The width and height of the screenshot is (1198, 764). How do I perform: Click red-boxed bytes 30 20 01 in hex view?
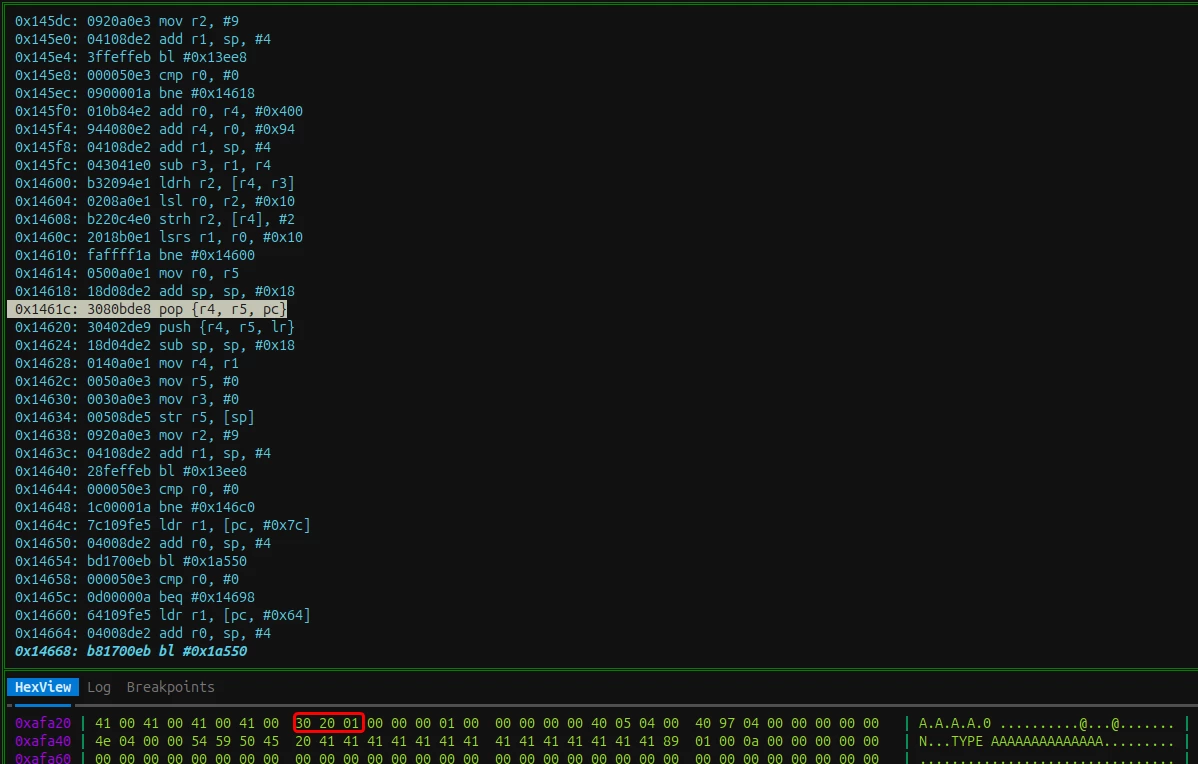pos(328,723)
